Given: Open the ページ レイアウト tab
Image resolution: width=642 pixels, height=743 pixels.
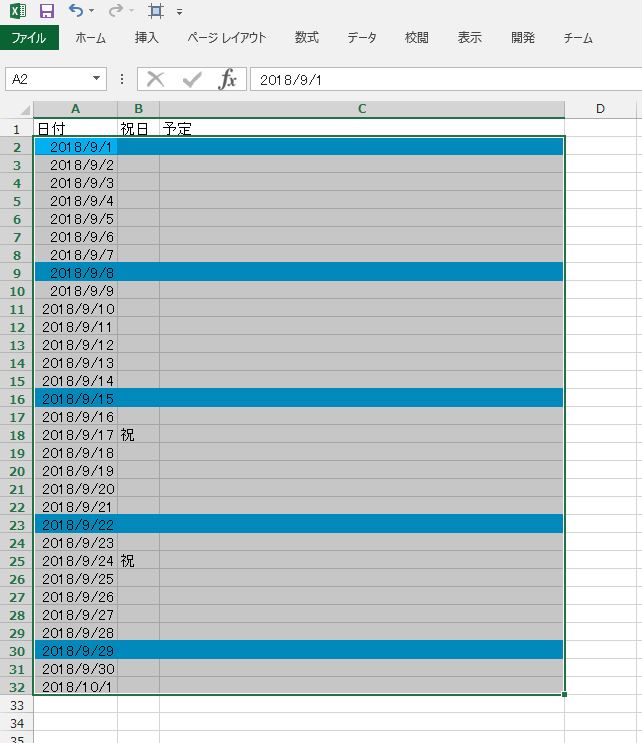Looking at the screenshot, I should (226, 37).
